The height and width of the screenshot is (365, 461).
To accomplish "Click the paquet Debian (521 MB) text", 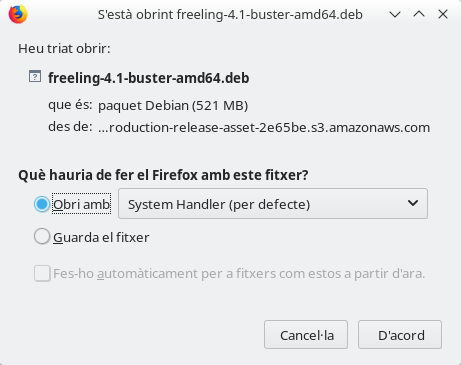I will coord(173,106).
